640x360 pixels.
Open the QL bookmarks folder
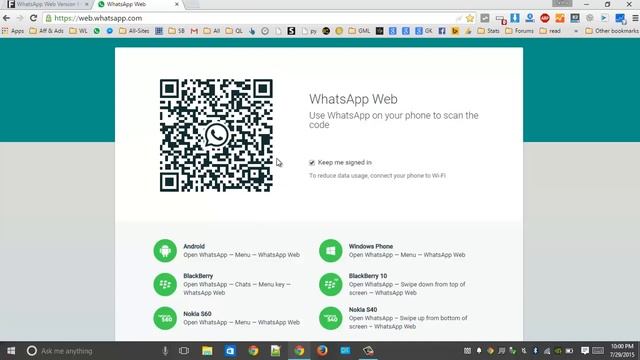(x=234, y=31)
